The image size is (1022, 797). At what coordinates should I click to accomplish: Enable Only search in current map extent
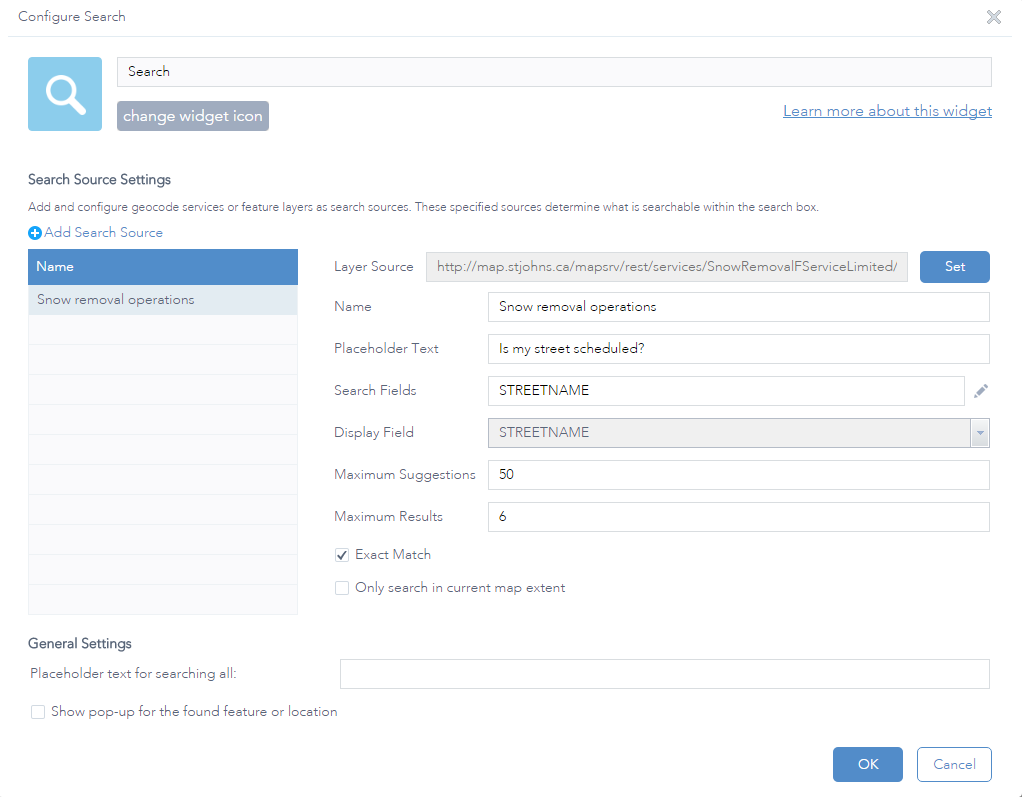click(x=342, y=588)
